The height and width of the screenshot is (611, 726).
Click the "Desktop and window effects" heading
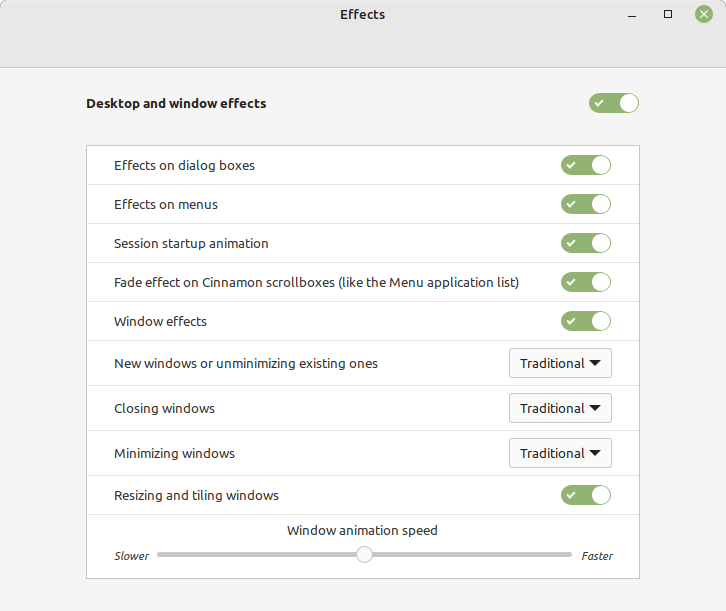[x=176, y=103]
